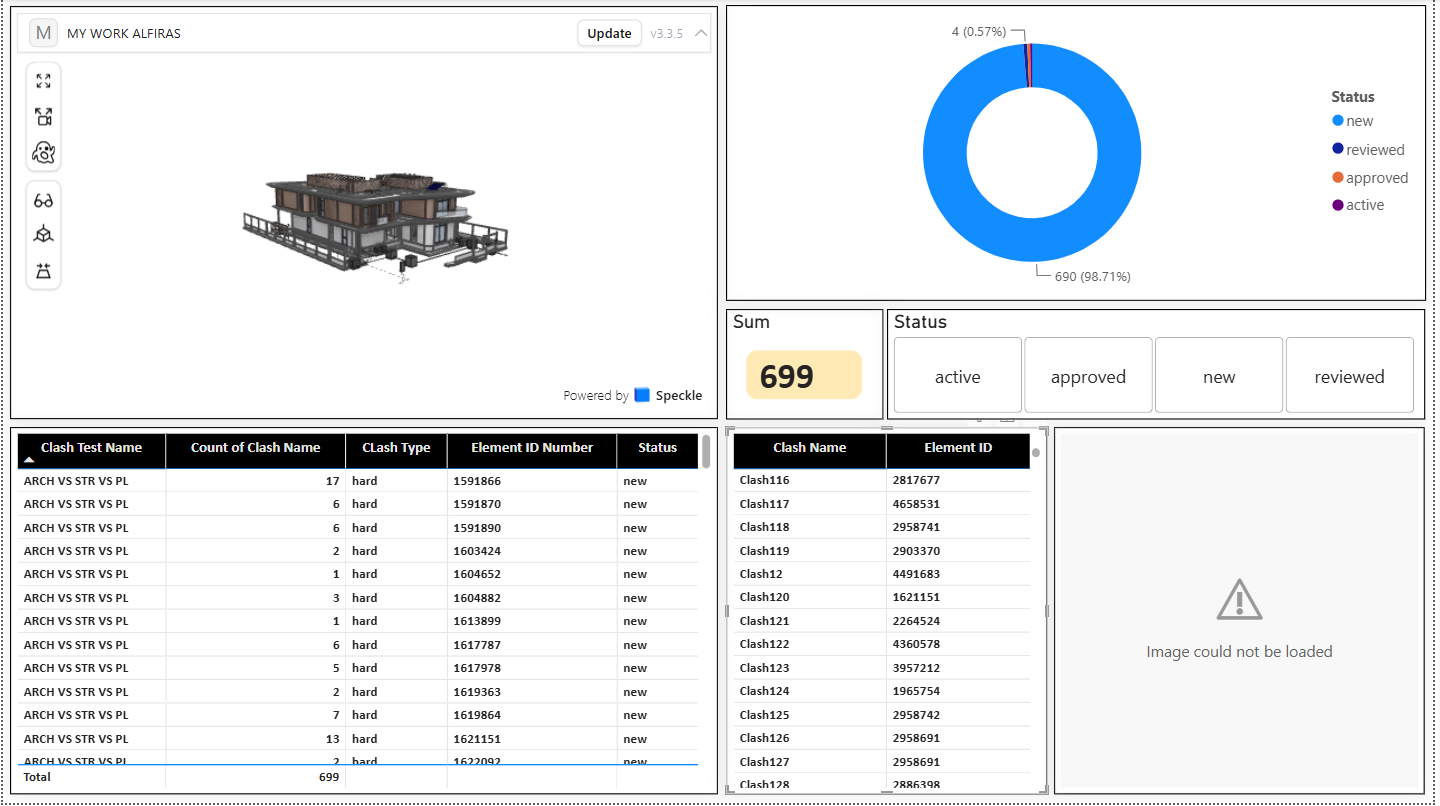Toggle the ghost mode icon

pos(43,153)
